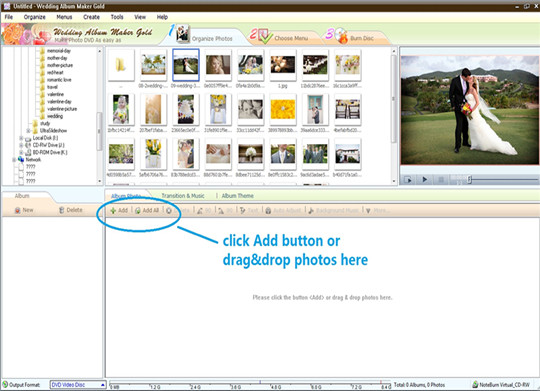This screenshot has height=391, width=540.
Task: Open the Help menu
Action: pyautogui.click(x=162, y=17)
